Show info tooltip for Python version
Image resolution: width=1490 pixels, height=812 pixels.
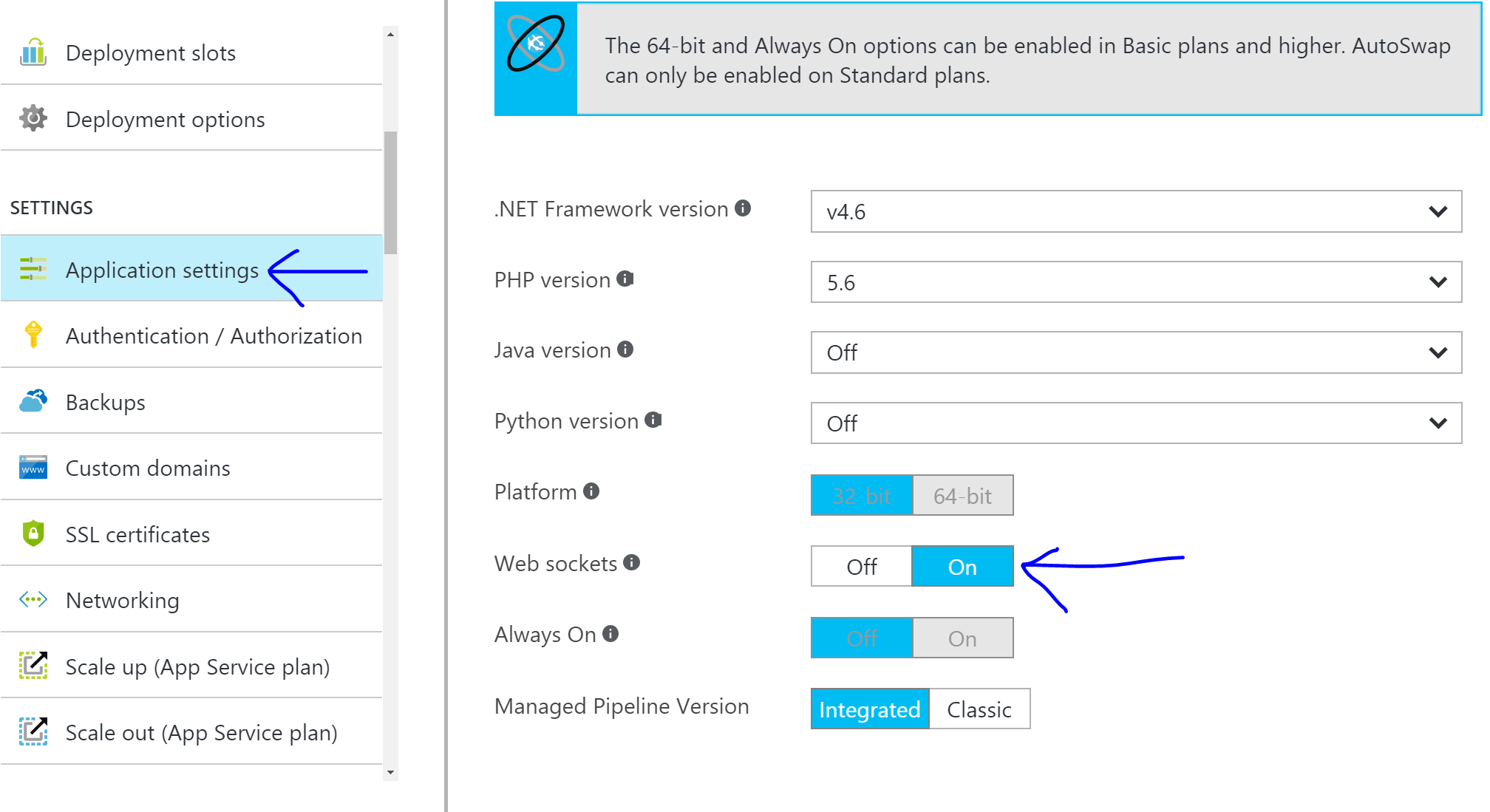[653, 420]
